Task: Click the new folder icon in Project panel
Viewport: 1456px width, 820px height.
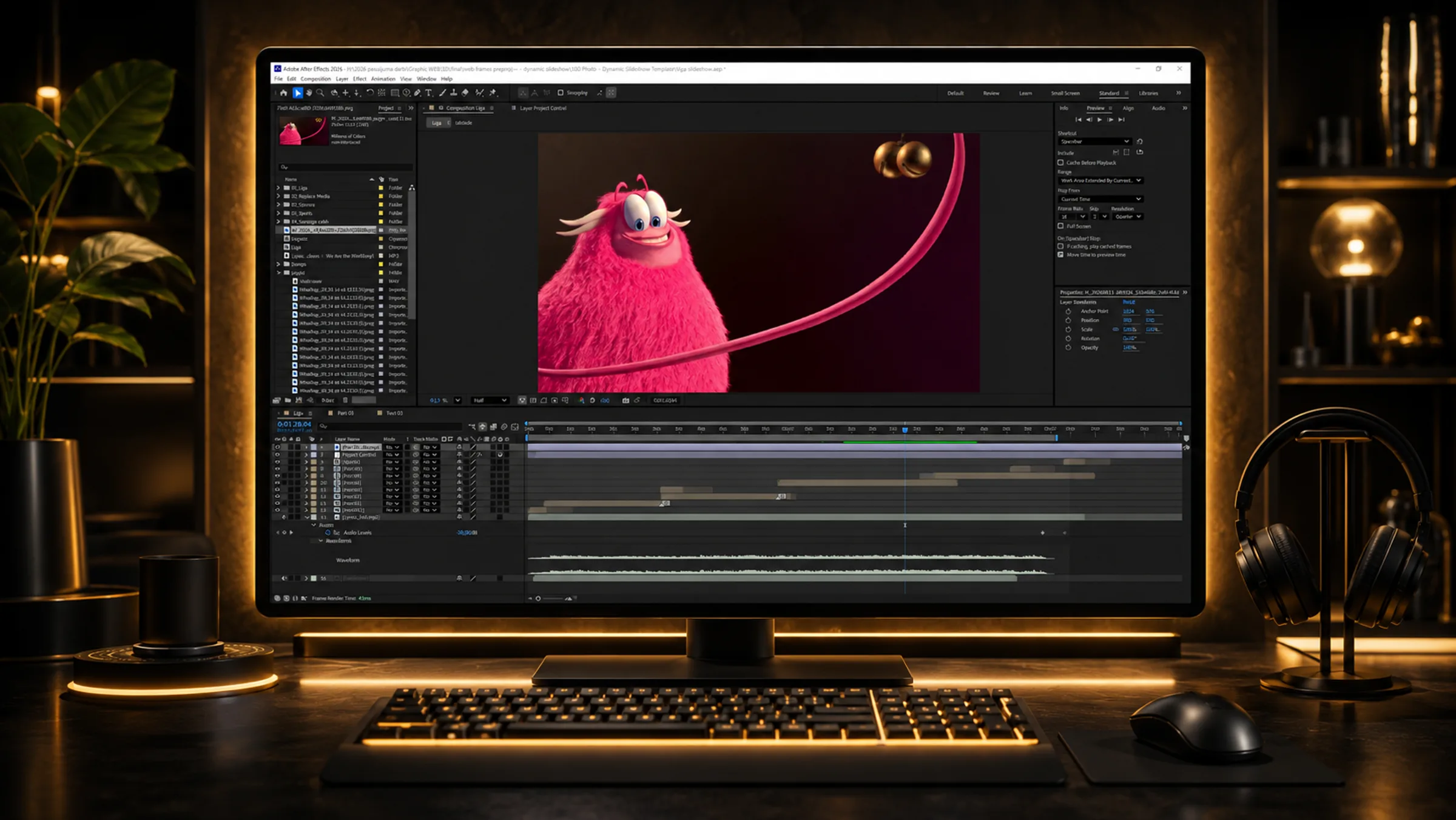Action: tap(288, 401)
